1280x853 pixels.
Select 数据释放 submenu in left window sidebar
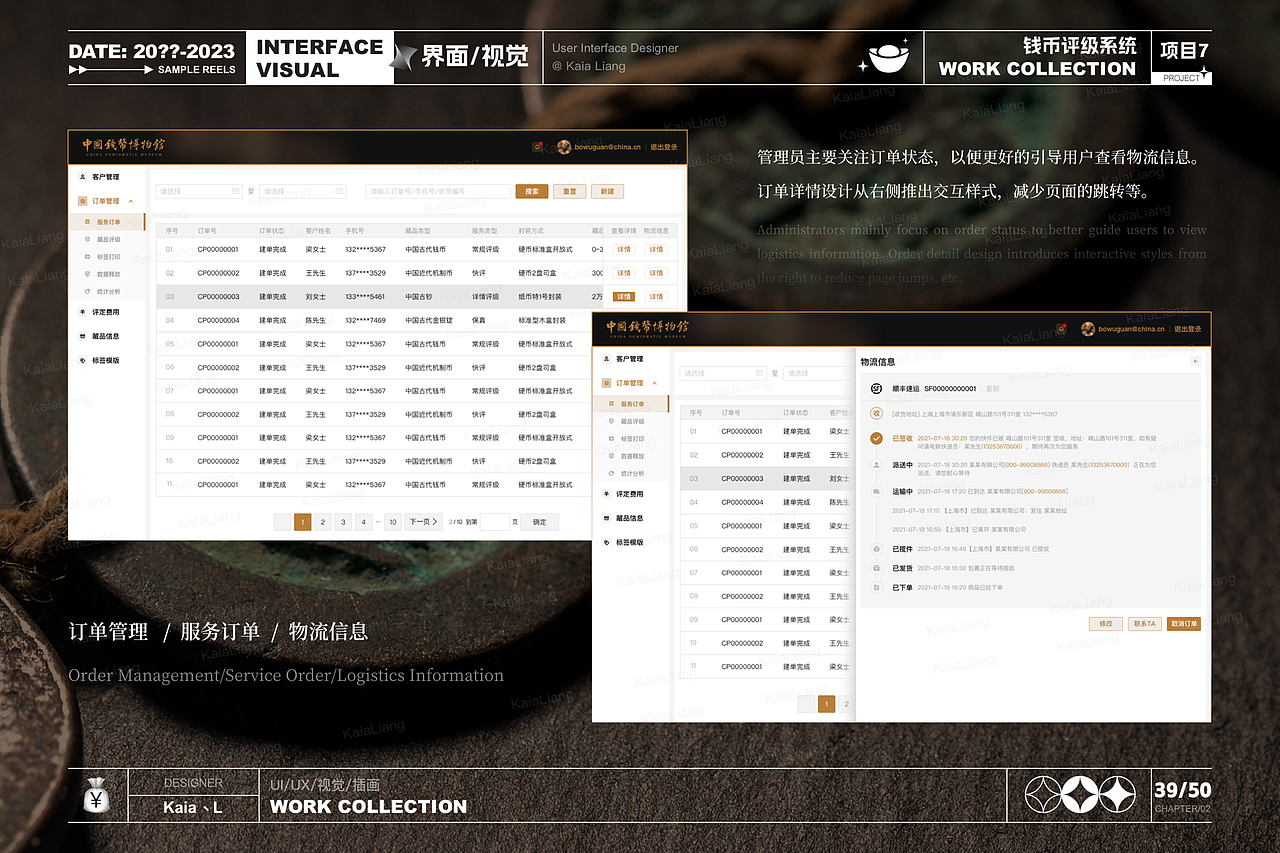pyautogui.click(x=108, y=273)
